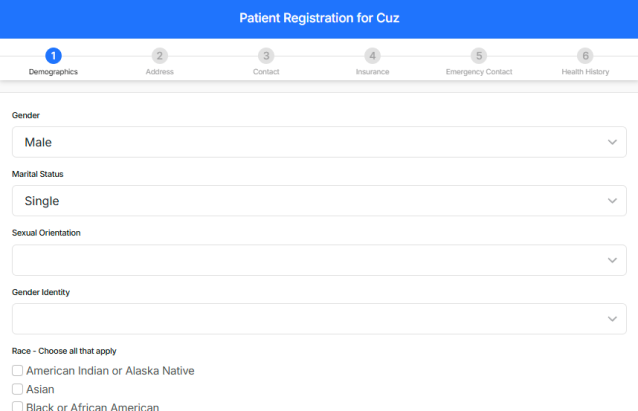Click step 5 Emergency Contact circle icon

tap(479, 56)
